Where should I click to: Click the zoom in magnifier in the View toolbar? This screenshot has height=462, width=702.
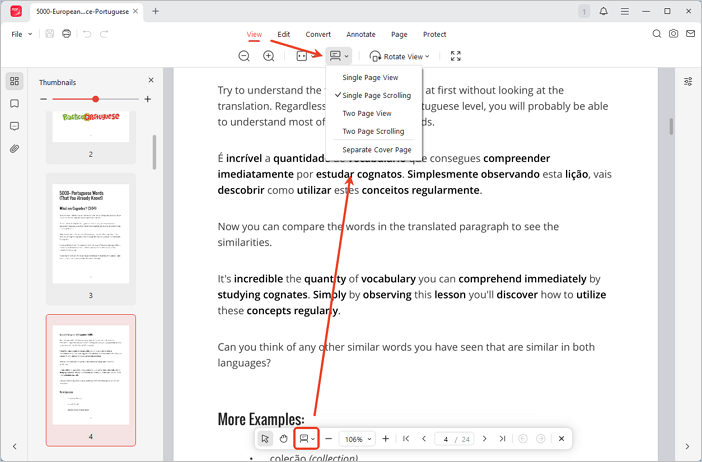(268, 57)
